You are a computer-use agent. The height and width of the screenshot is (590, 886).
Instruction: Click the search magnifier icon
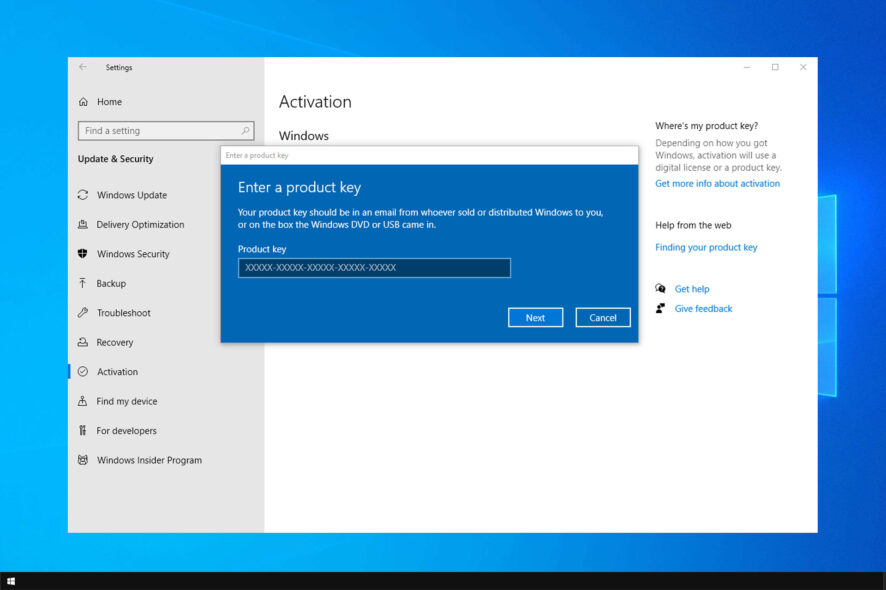point(245,131)
